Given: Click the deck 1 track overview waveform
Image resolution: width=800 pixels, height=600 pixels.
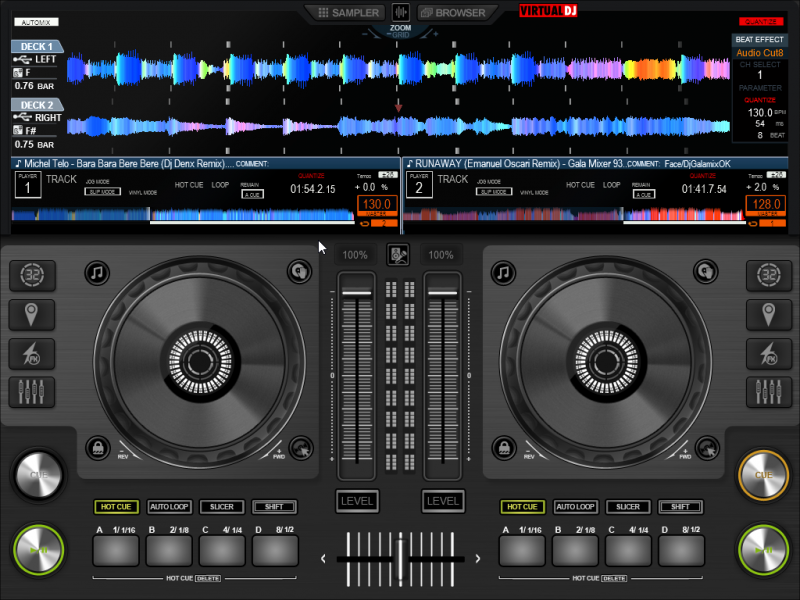Looking at the screenshot, I should click(x=183, y=215).
